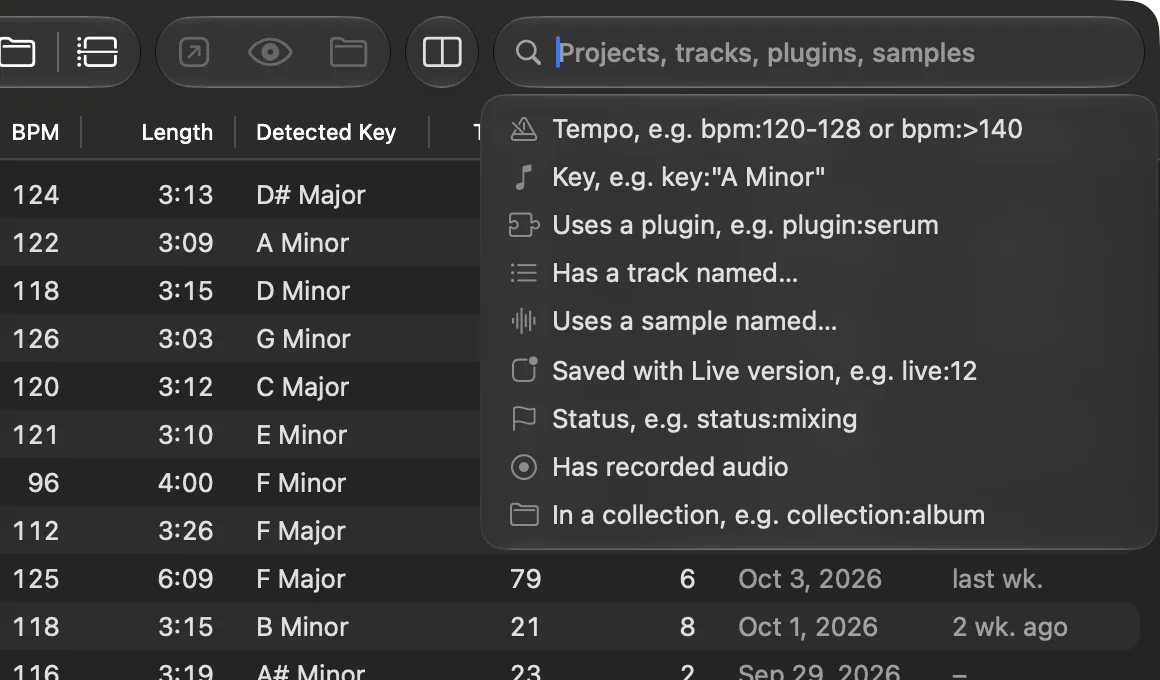Pick the Status filter suggestion
This screenshot has width=1160, height=680.
tap(819, 419)
